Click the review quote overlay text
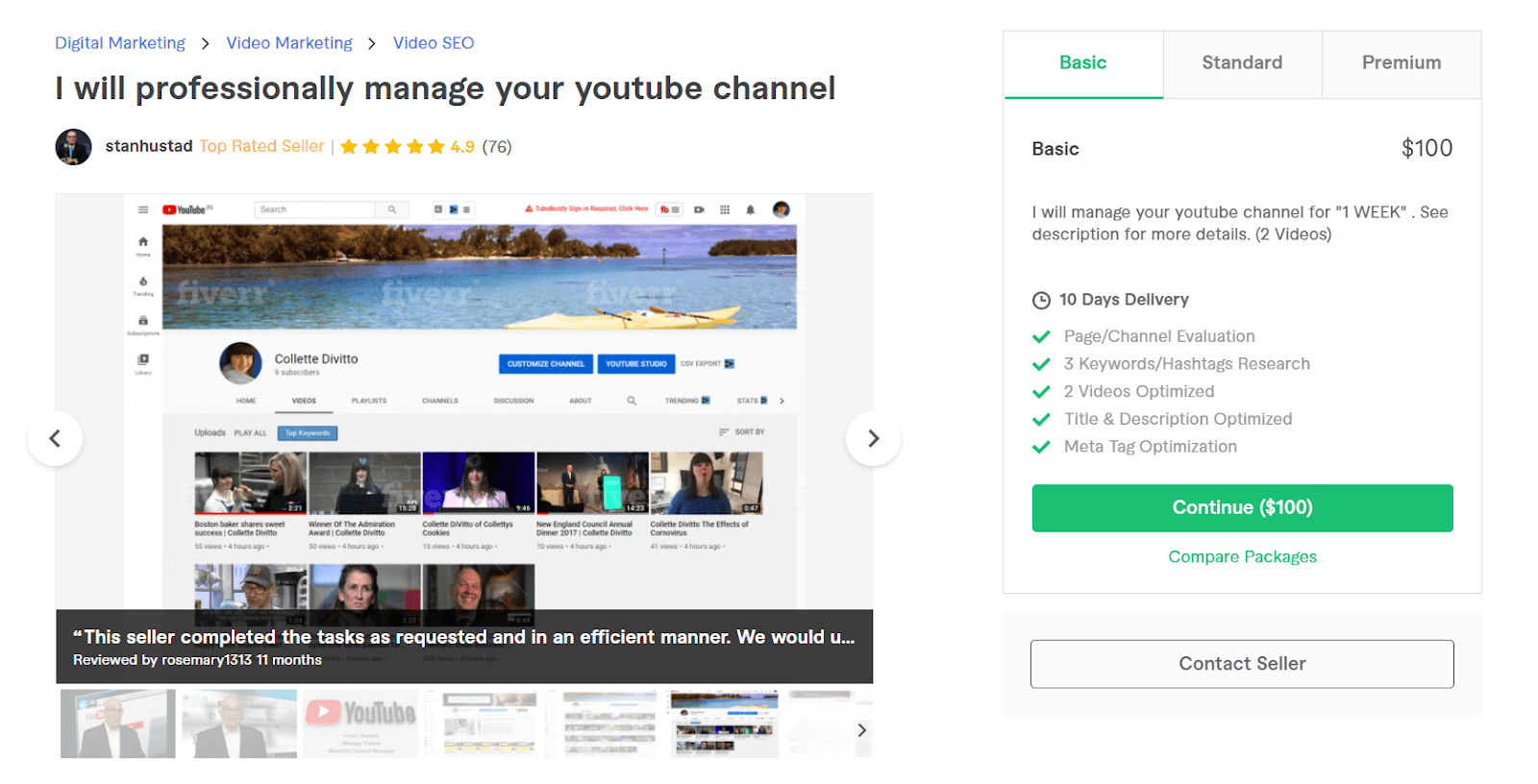 click(463, 637)
